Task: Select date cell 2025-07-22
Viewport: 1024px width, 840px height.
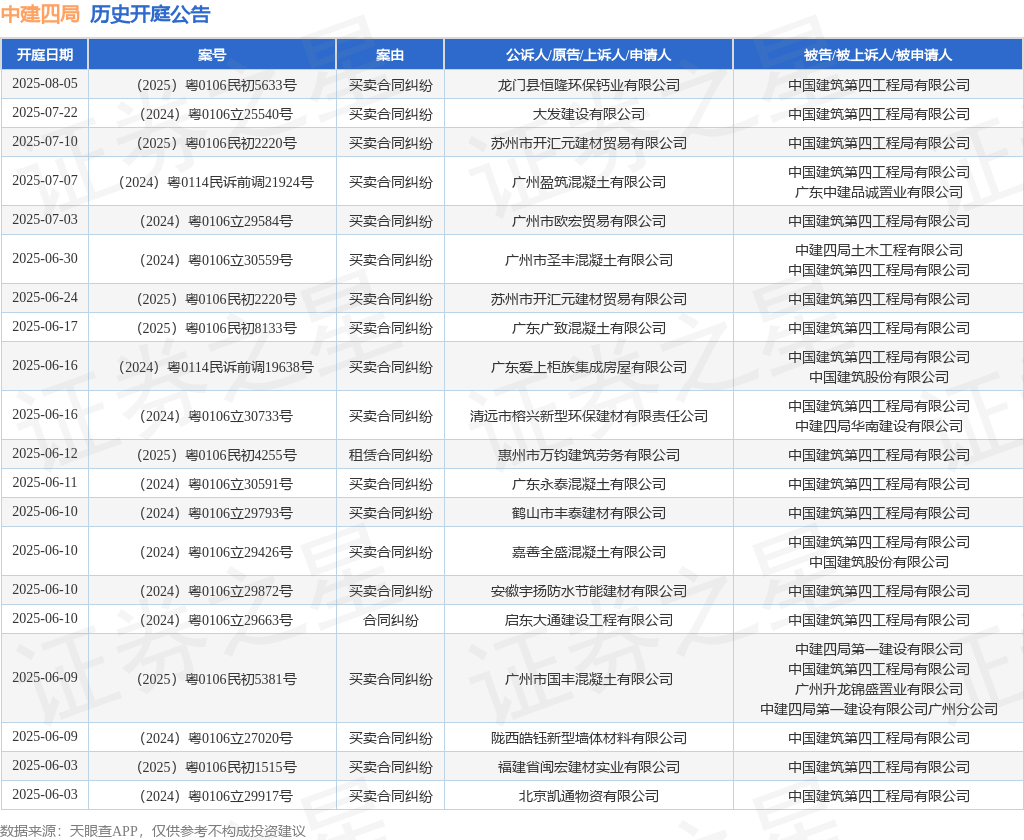Action: 44,113
